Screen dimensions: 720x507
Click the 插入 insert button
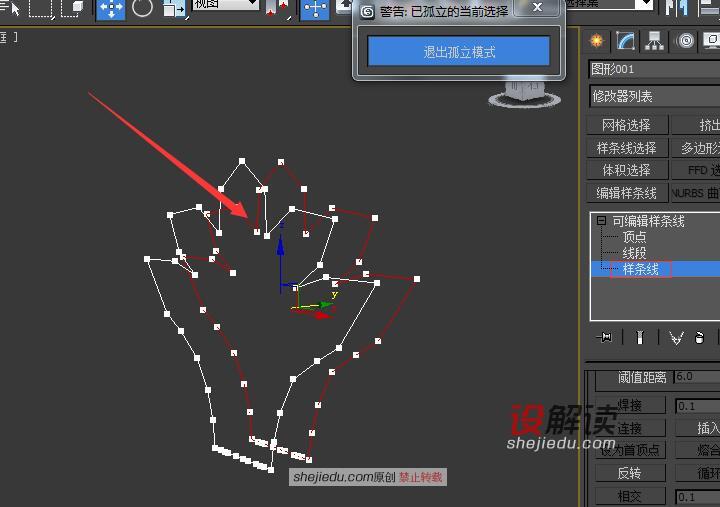698,428
